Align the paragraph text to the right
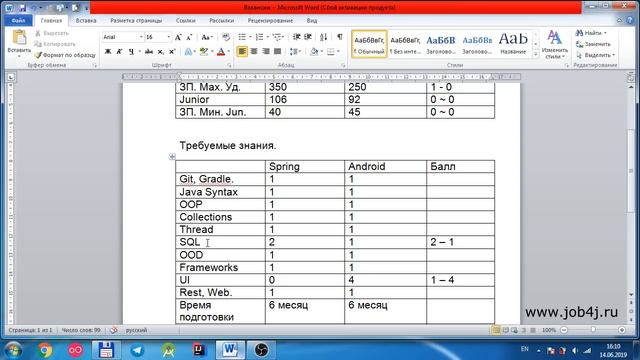This screenshot has height=360, width=640. 266,51
